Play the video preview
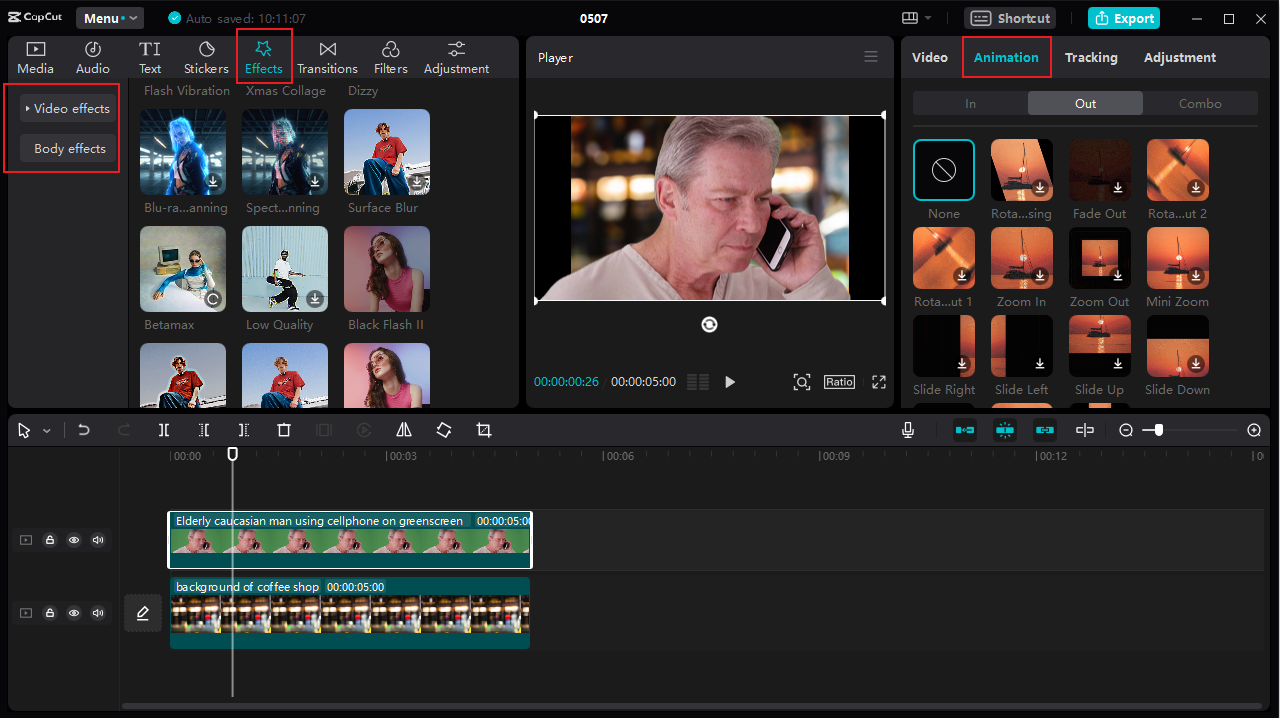Image resolution: width=1280 pixels, height=718 pixels. (x=730, y=382)
